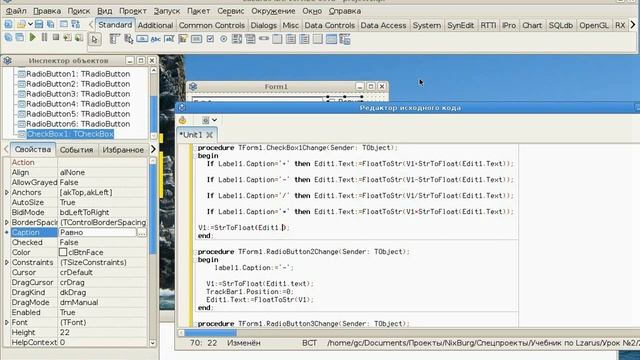Select RadioButton3: TRadioButton in component tree
This screenshot has height=360, width=640.
click(x=78, y=94)
